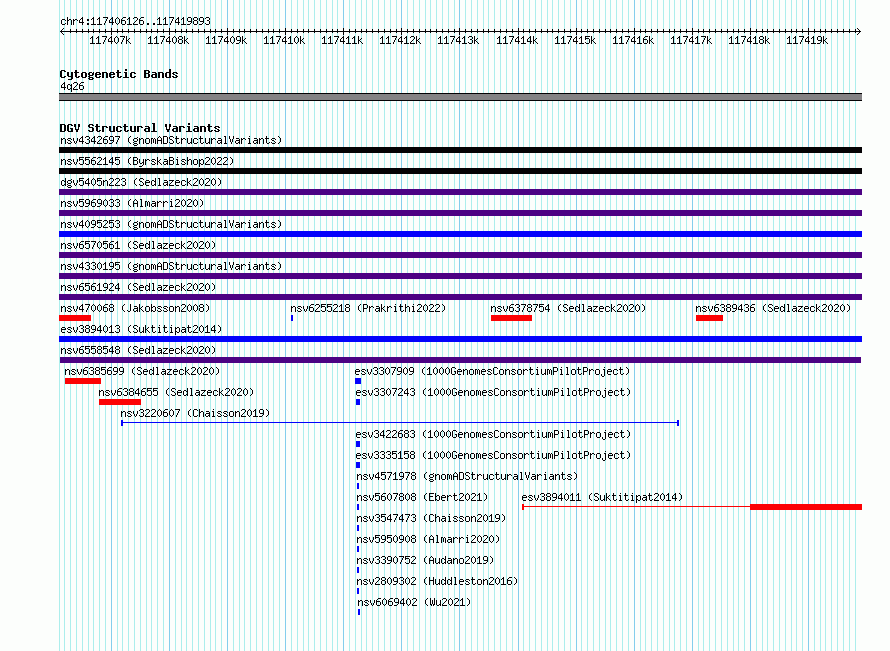Select the Cytogenetic Bands track heading
Image resolution: width=890 pixels, height=651 pixels.
(x=119, y=74)
